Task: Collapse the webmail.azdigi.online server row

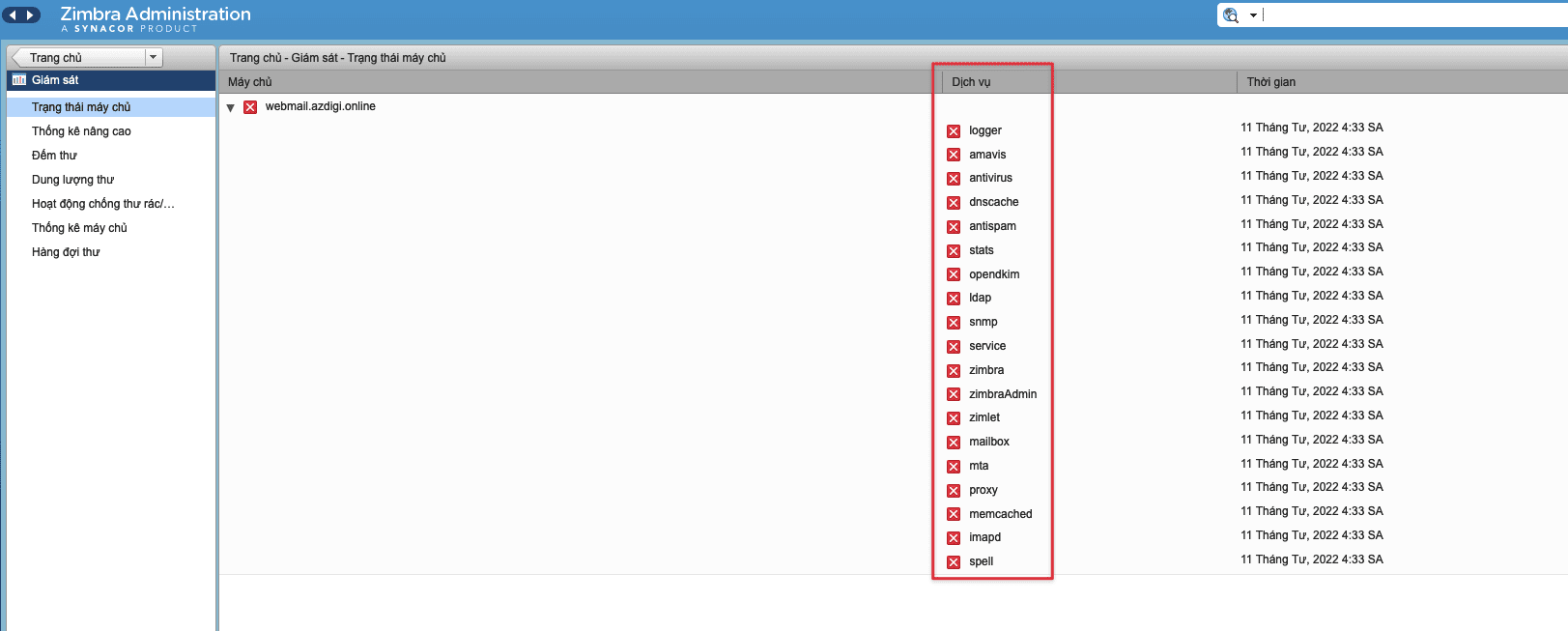Action: pos(231,108)
